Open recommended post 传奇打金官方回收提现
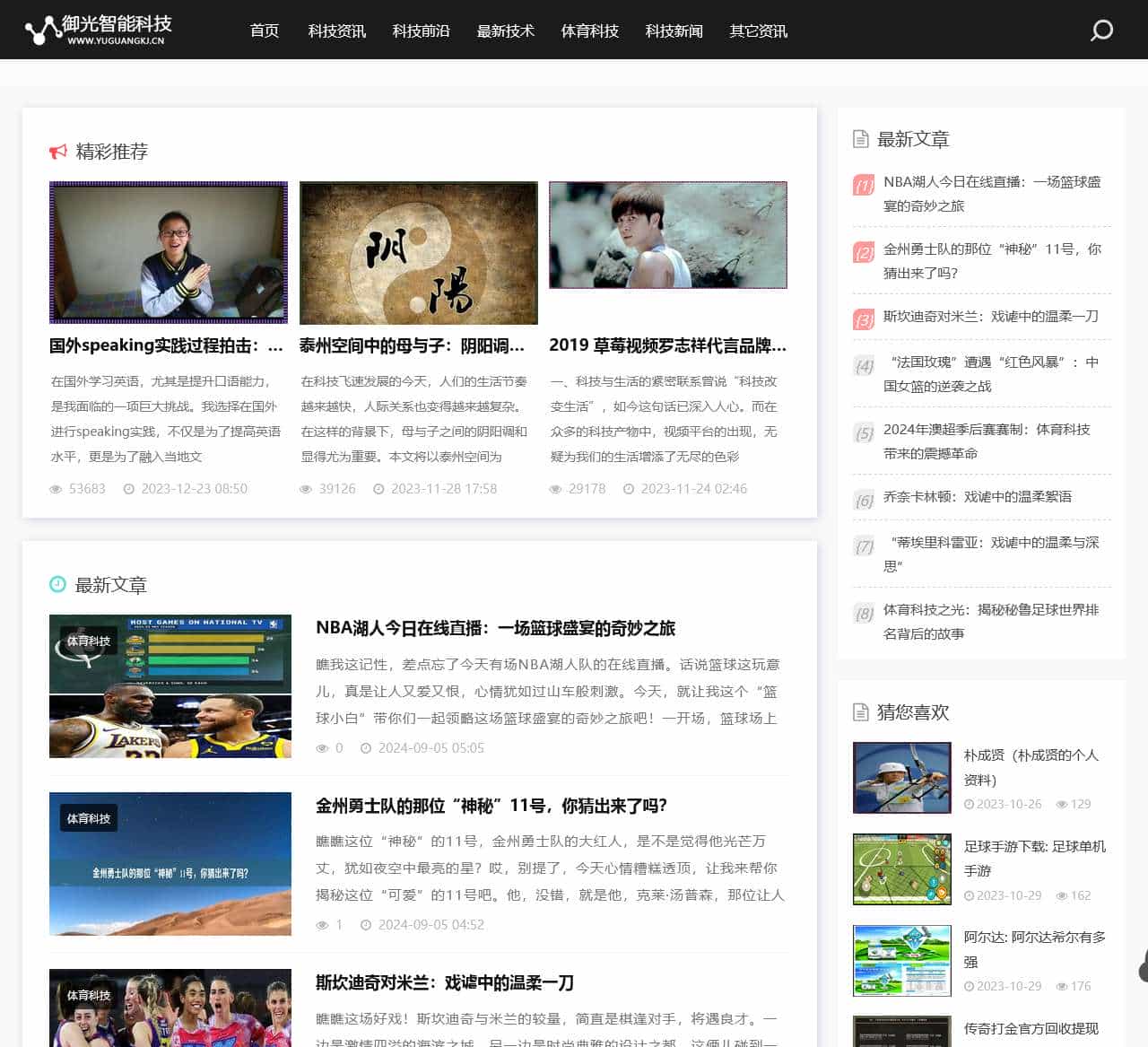1148x1047 pixels. [x=1031, y=1028]
